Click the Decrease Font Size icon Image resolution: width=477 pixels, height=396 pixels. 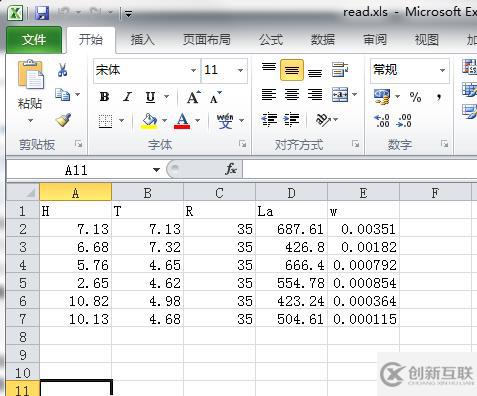click(x=216, y=97)
